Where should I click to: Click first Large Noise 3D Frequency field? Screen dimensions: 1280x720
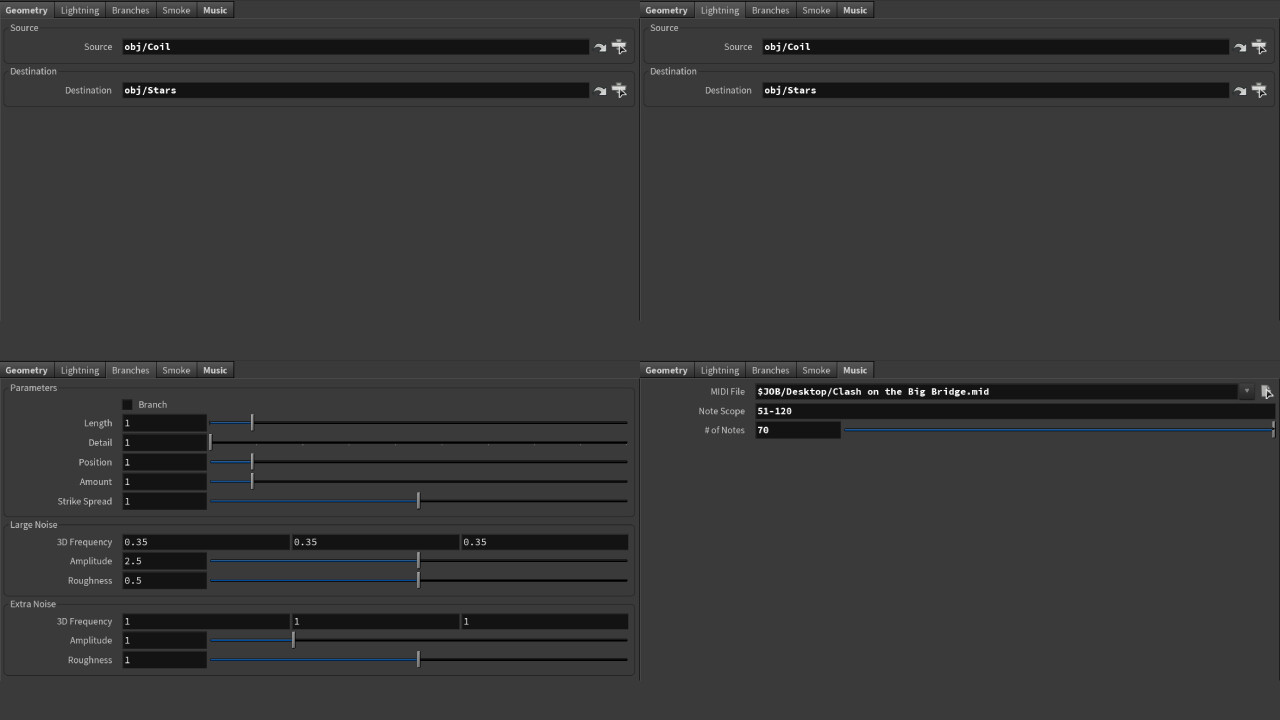206,542
